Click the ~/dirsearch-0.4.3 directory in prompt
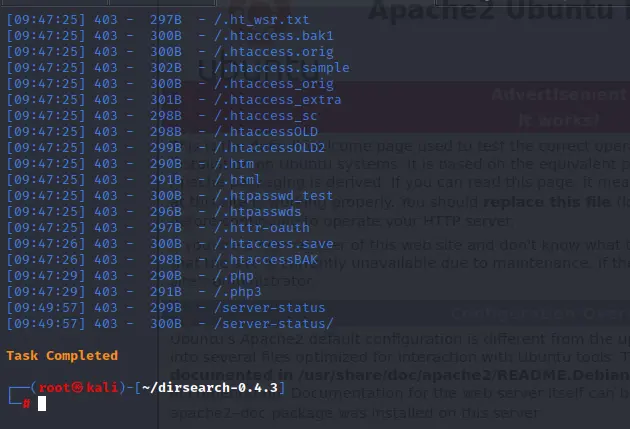 click(209, 388)
